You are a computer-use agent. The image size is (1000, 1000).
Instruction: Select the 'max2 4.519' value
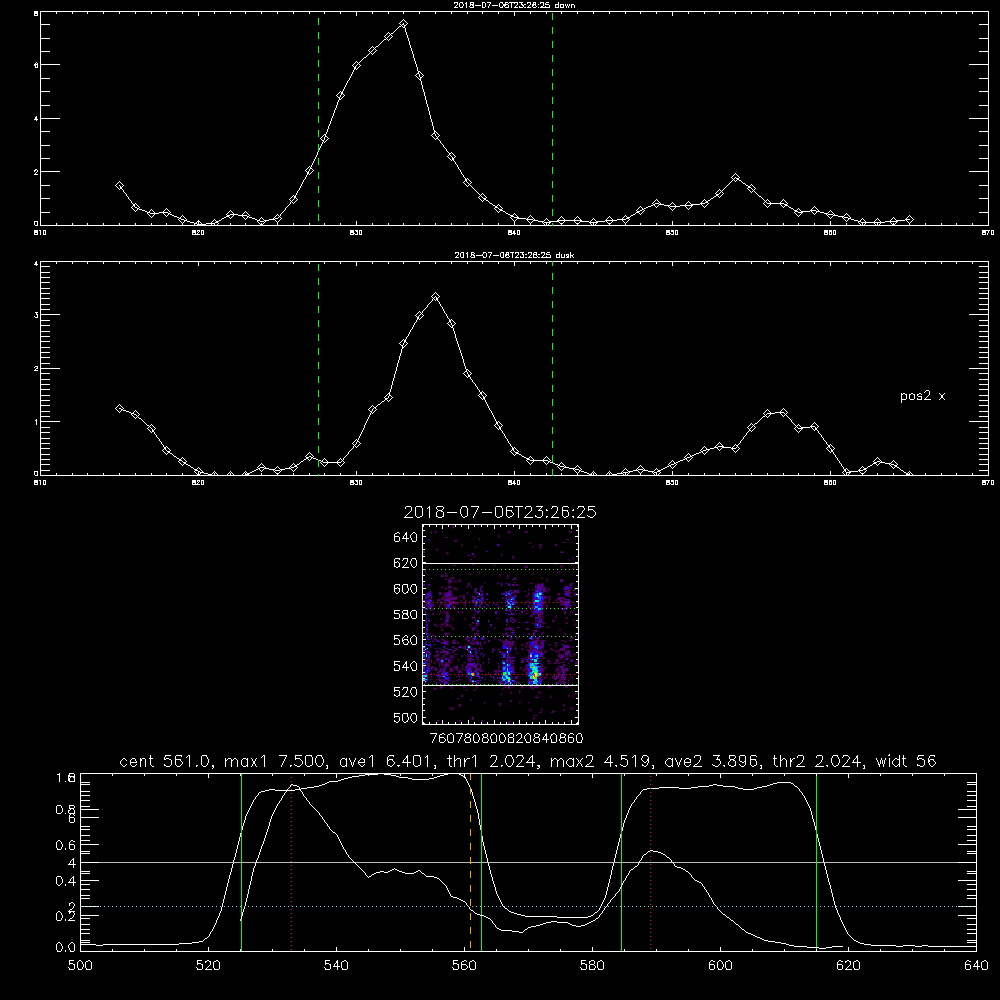(x=601, y=761)
